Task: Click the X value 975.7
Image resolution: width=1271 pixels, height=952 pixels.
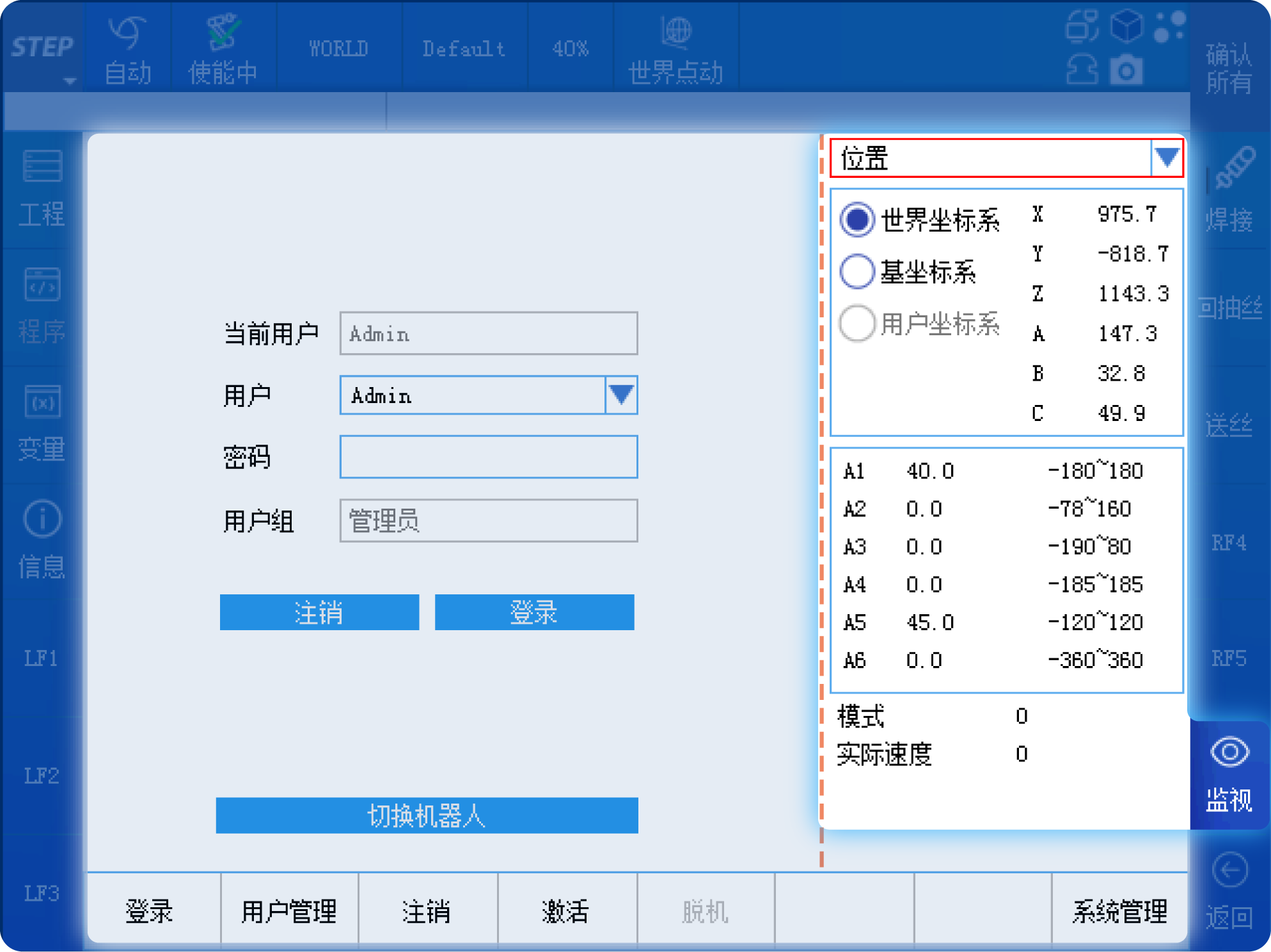Action: pyautogui.click(x=1127, y=214)
